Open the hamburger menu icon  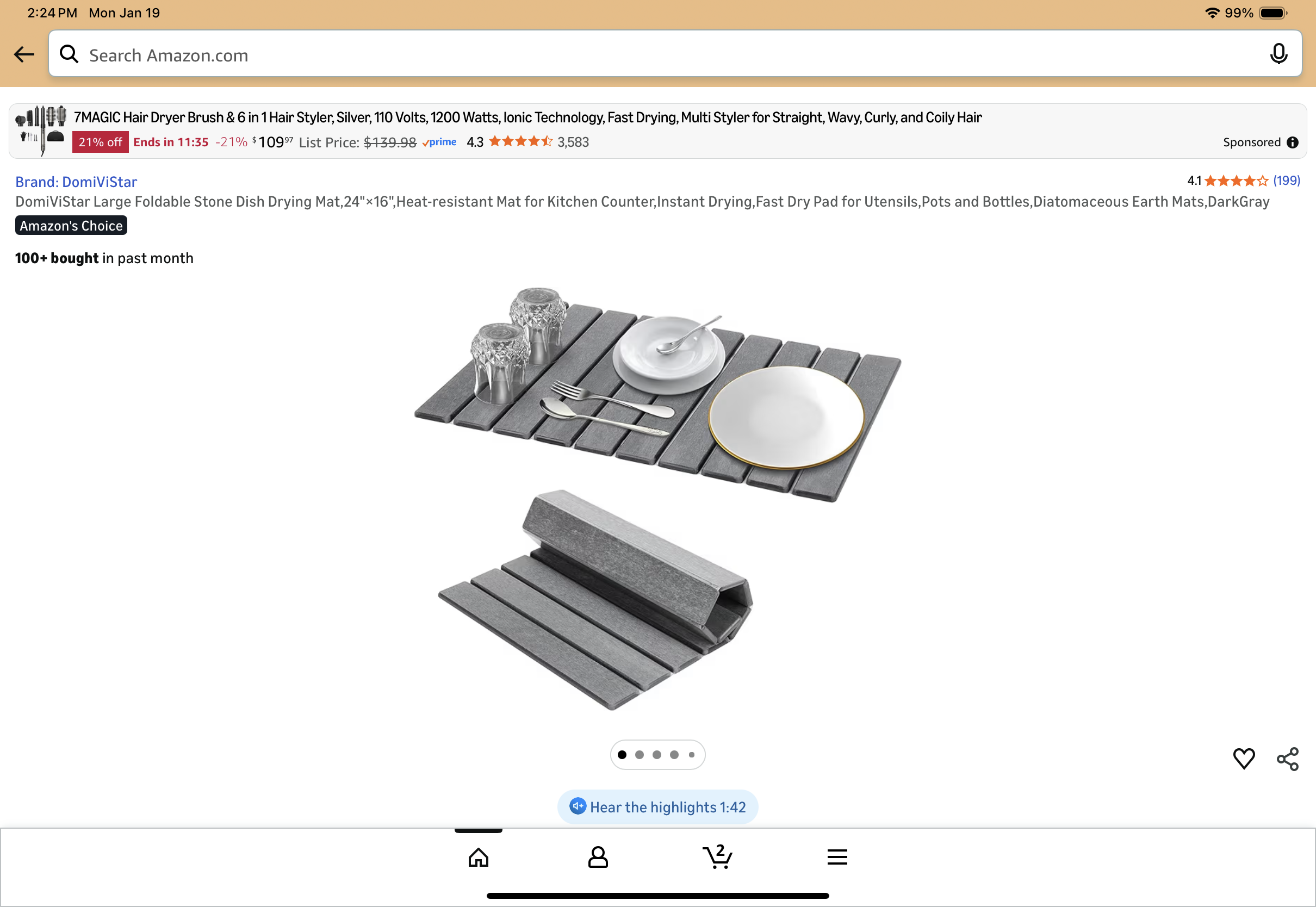[837, 856]
